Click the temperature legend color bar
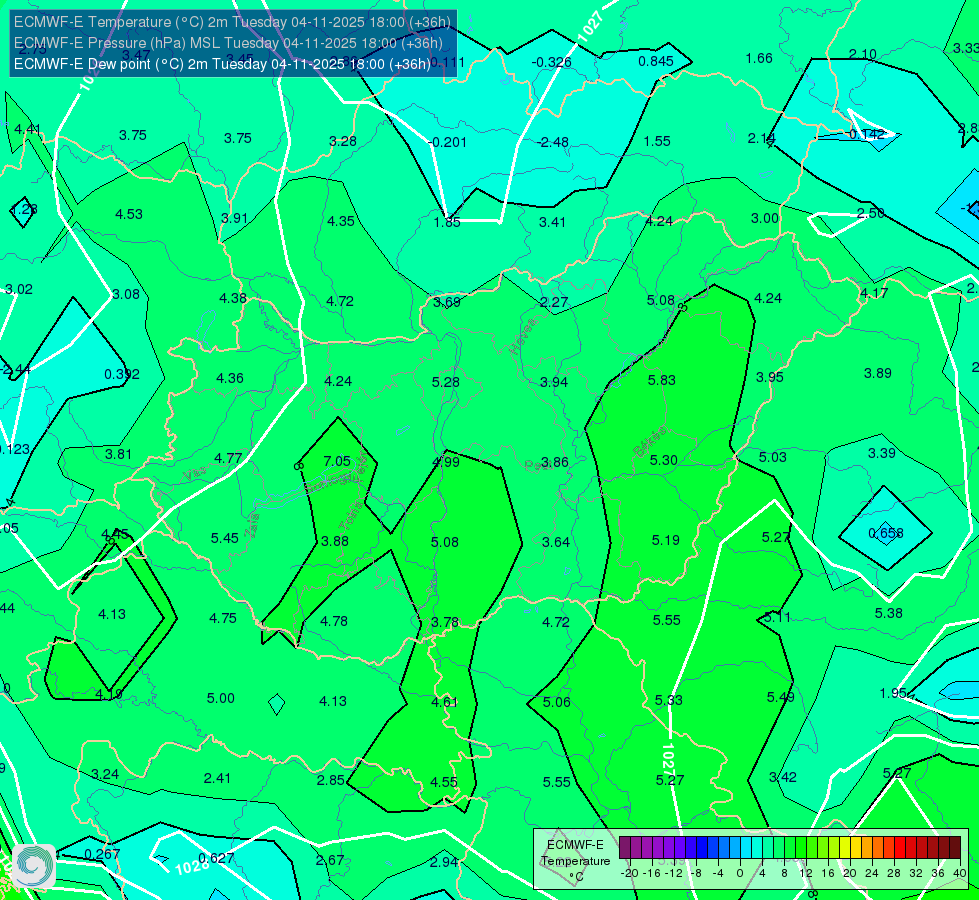 (x=790, y=848)
